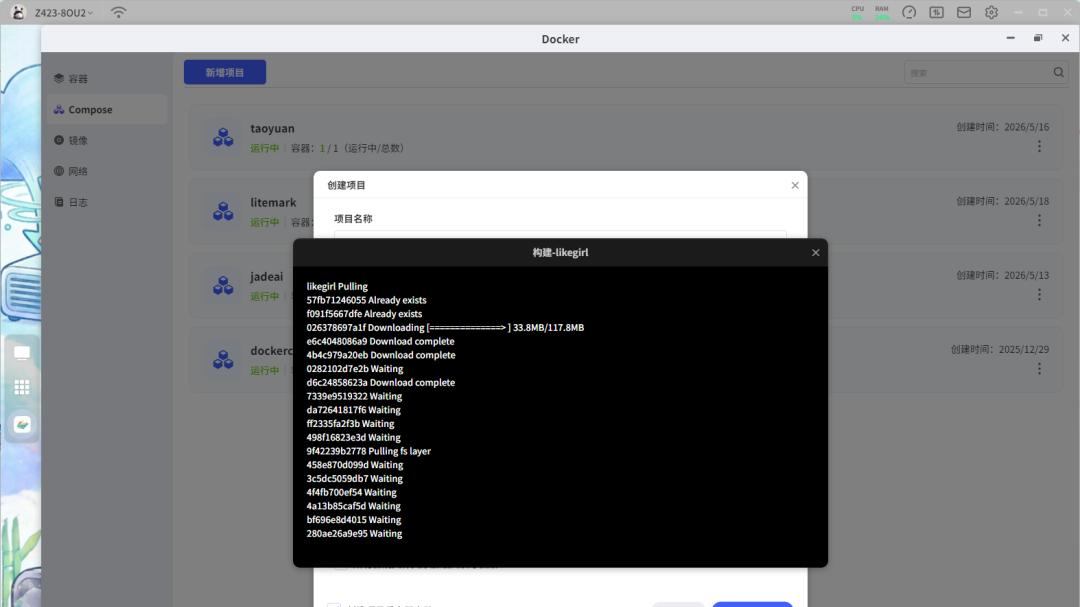This screenshot has width=1080, height=607.
Task: Click the 'bf696e8d4015 Waiting' log line
Action: click(x=353, y=520)
